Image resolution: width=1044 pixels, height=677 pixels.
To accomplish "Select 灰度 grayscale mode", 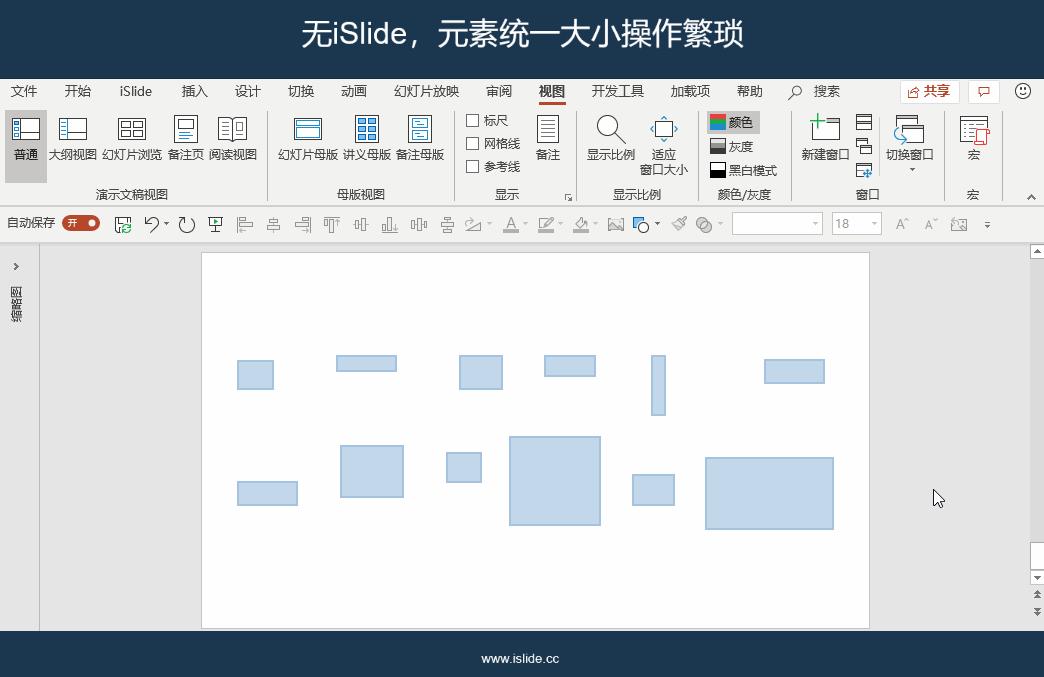I will 732,146.
